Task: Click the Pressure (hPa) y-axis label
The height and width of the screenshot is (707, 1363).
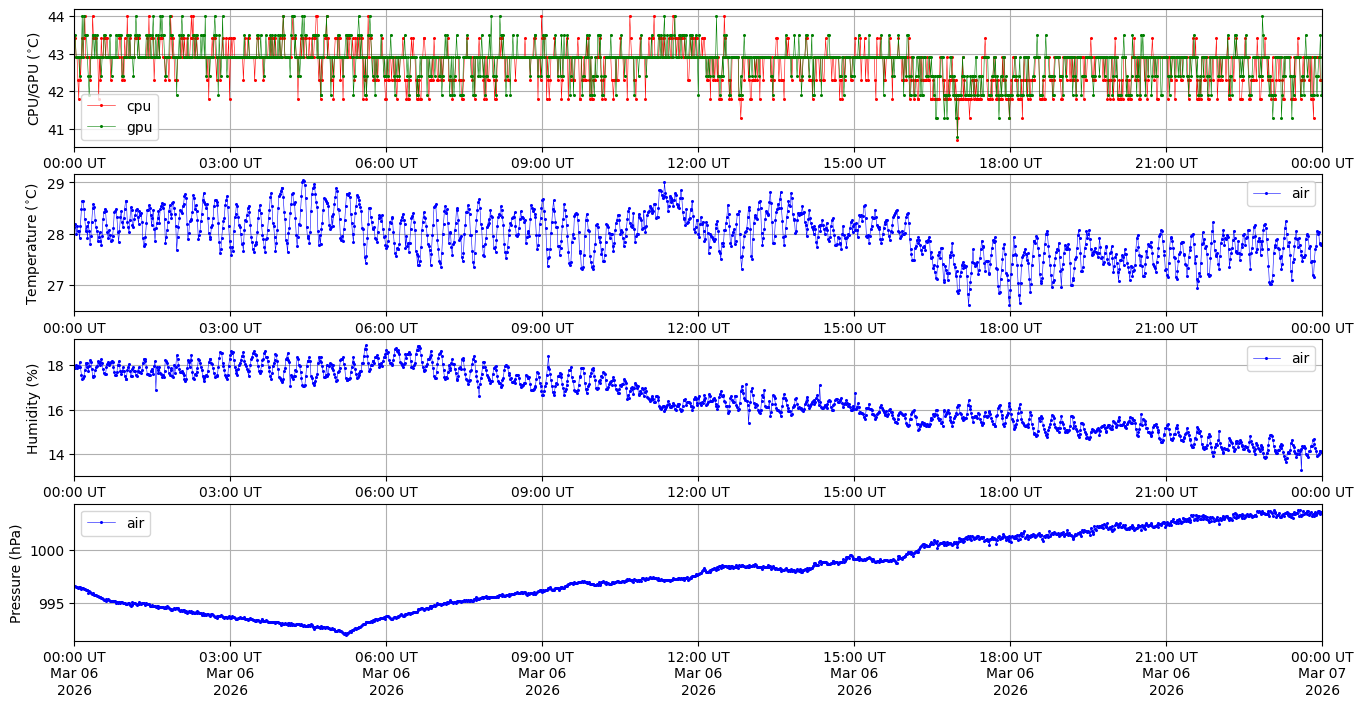Action: [16, 573]
